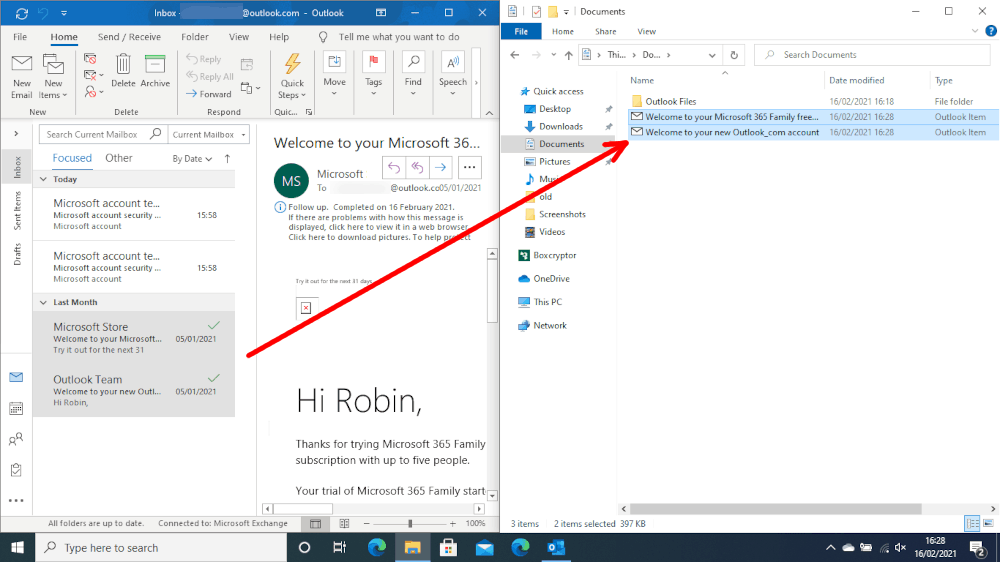Open the Outlook File tab
The width and height of the screenshot is (1000, 562).
pyautogui.click(x=20, y=37)
